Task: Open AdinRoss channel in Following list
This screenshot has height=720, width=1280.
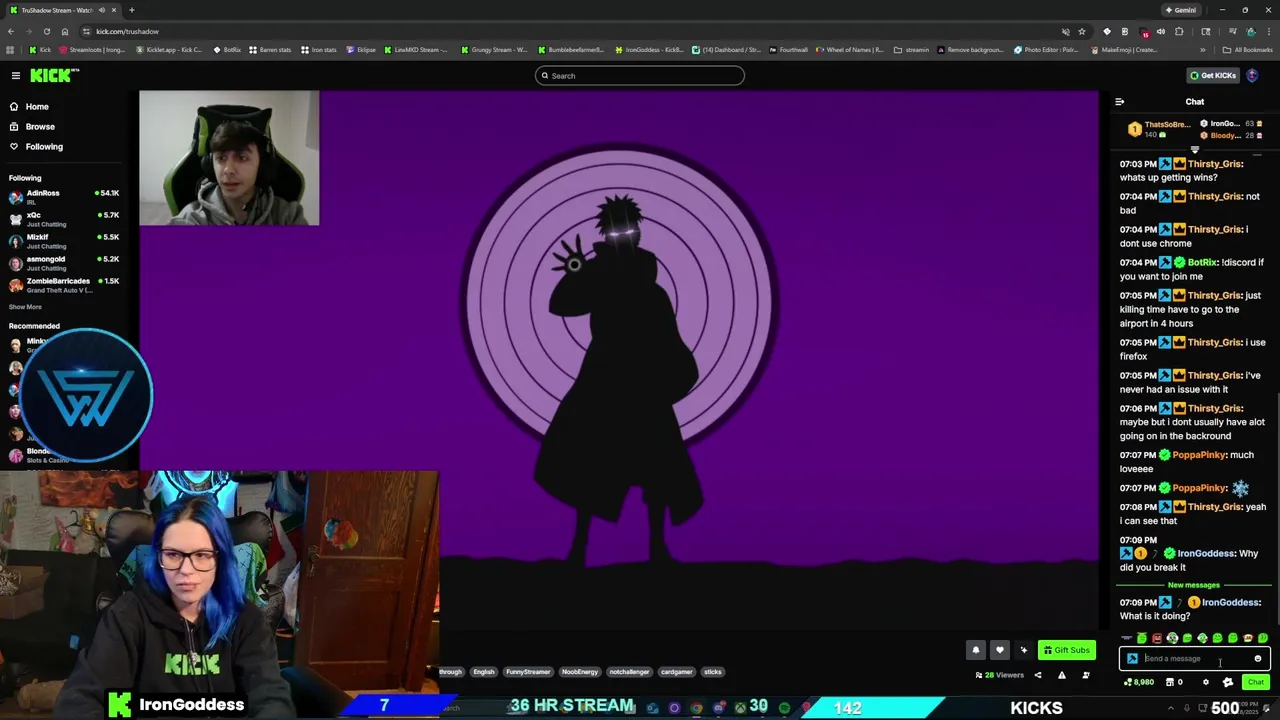Action: click(x=64, y=196)
